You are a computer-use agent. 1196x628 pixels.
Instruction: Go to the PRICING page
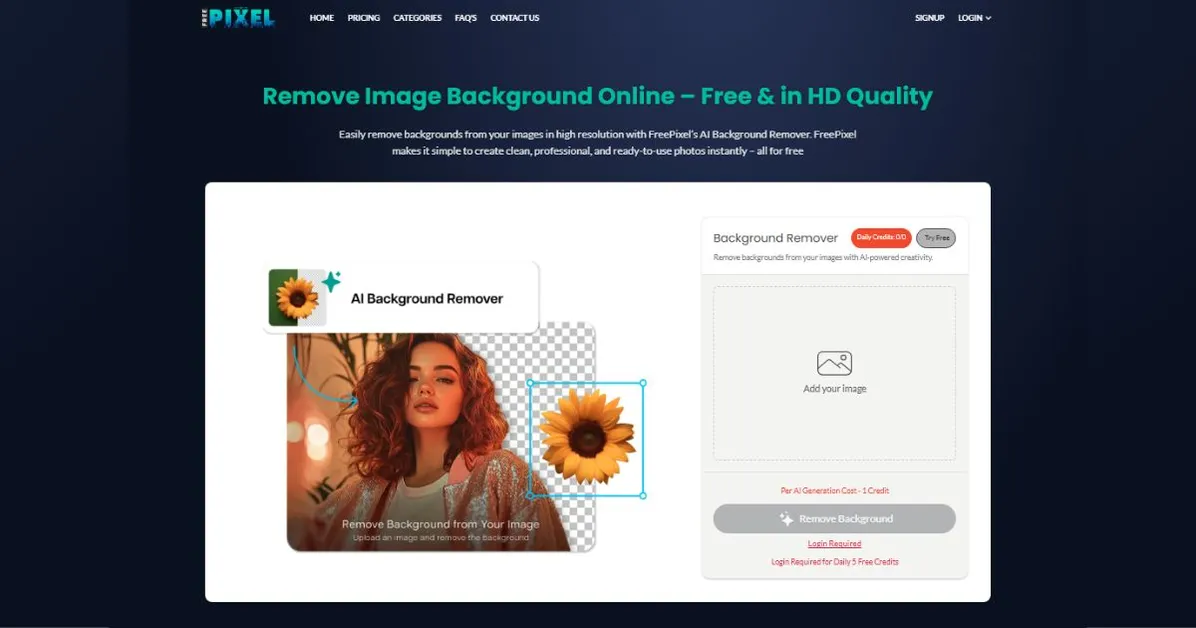[364, 18]
